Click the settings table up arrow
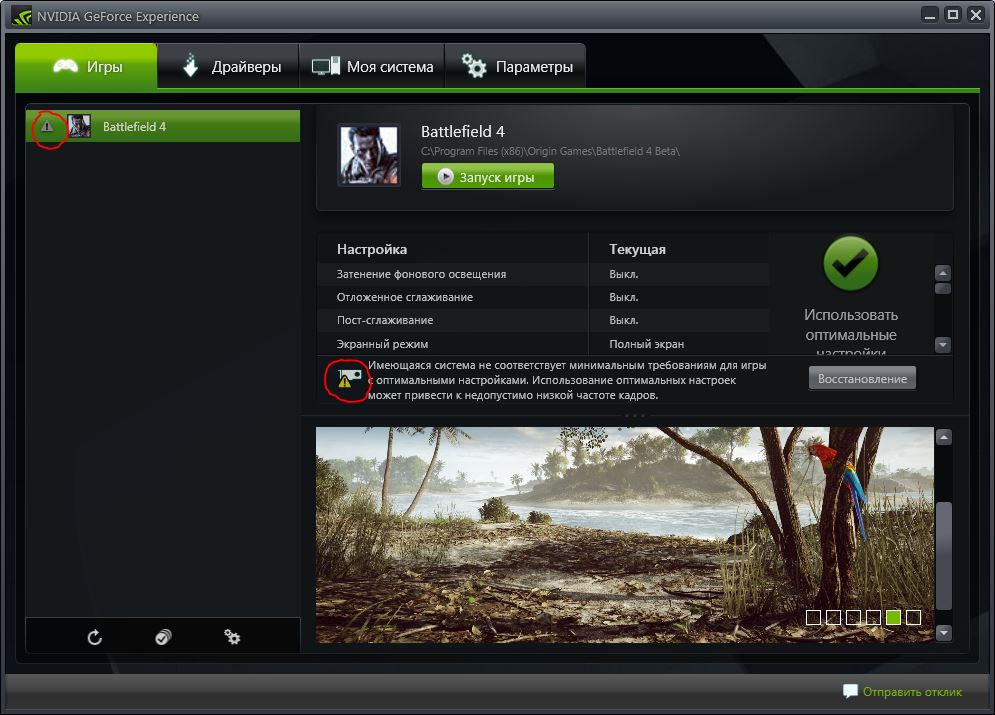The image size is (995, 715). point(943,273)
